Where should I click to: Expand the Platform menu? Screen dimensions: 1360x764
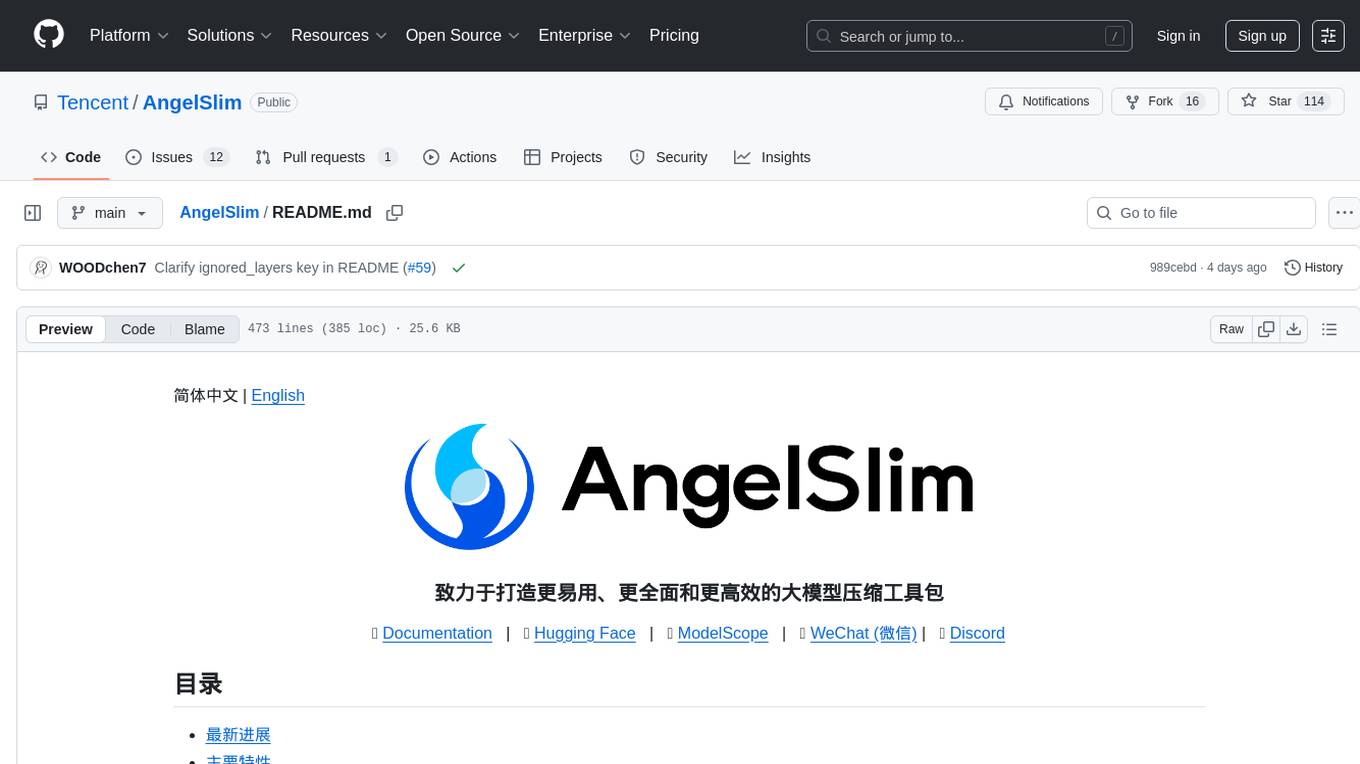[129, 35]
